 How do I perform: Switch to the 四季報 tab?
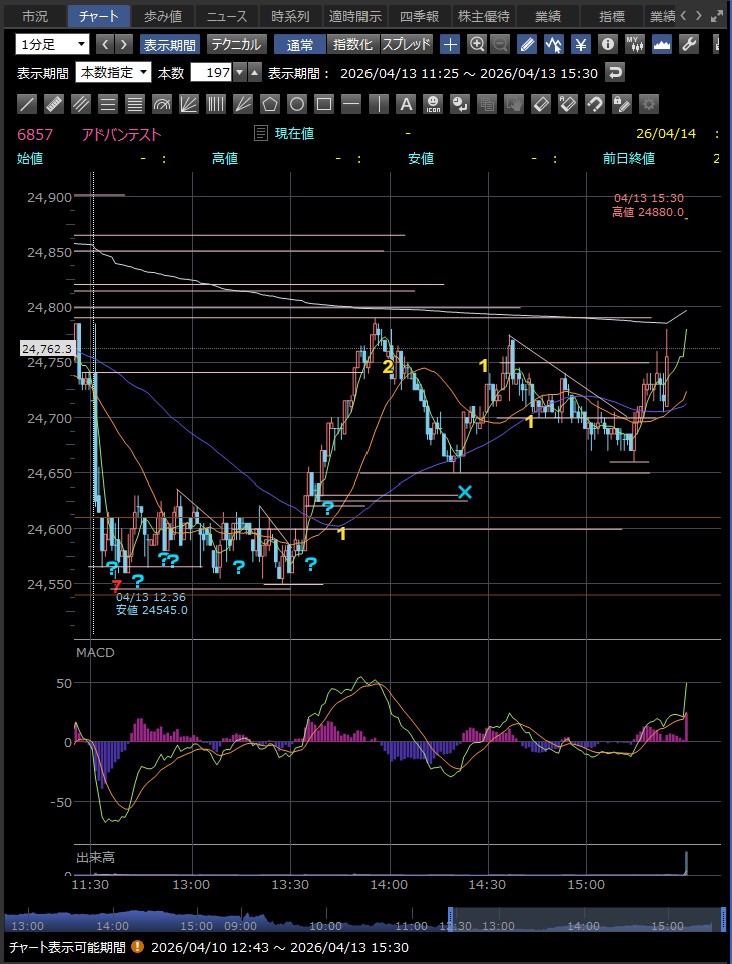[417, 16]
